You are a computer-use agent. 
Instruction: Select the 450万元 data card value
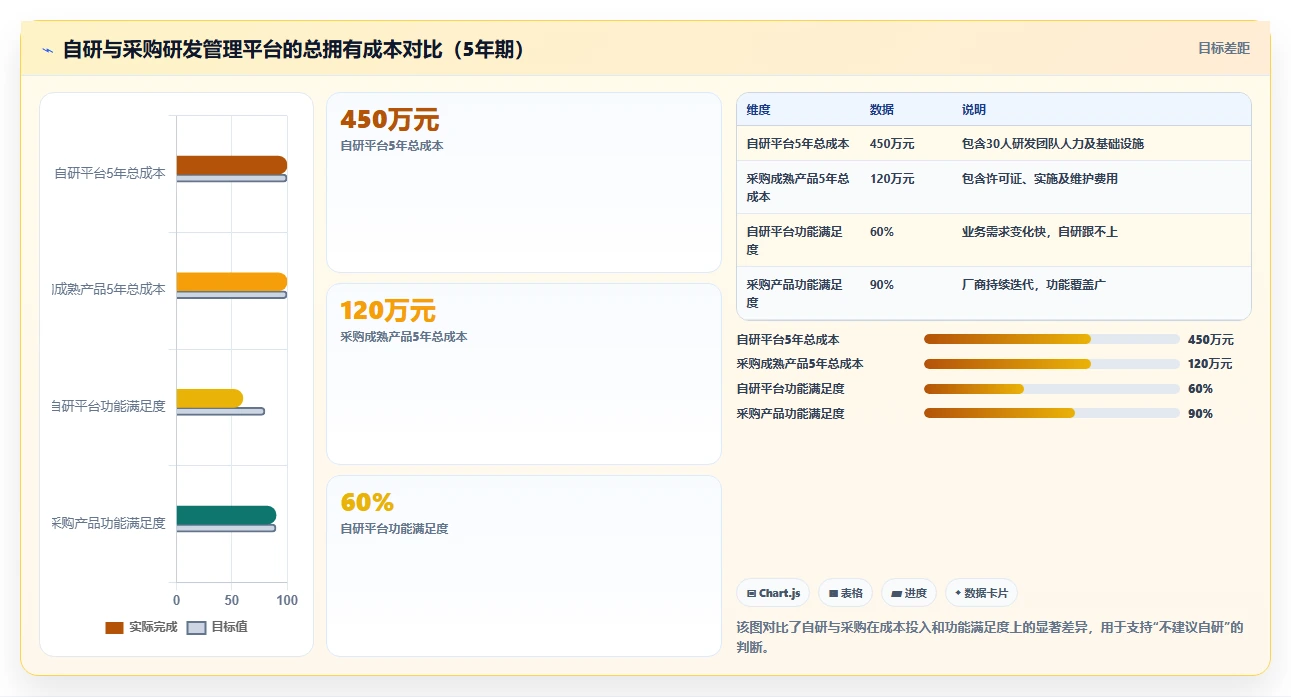click(390, 120)
